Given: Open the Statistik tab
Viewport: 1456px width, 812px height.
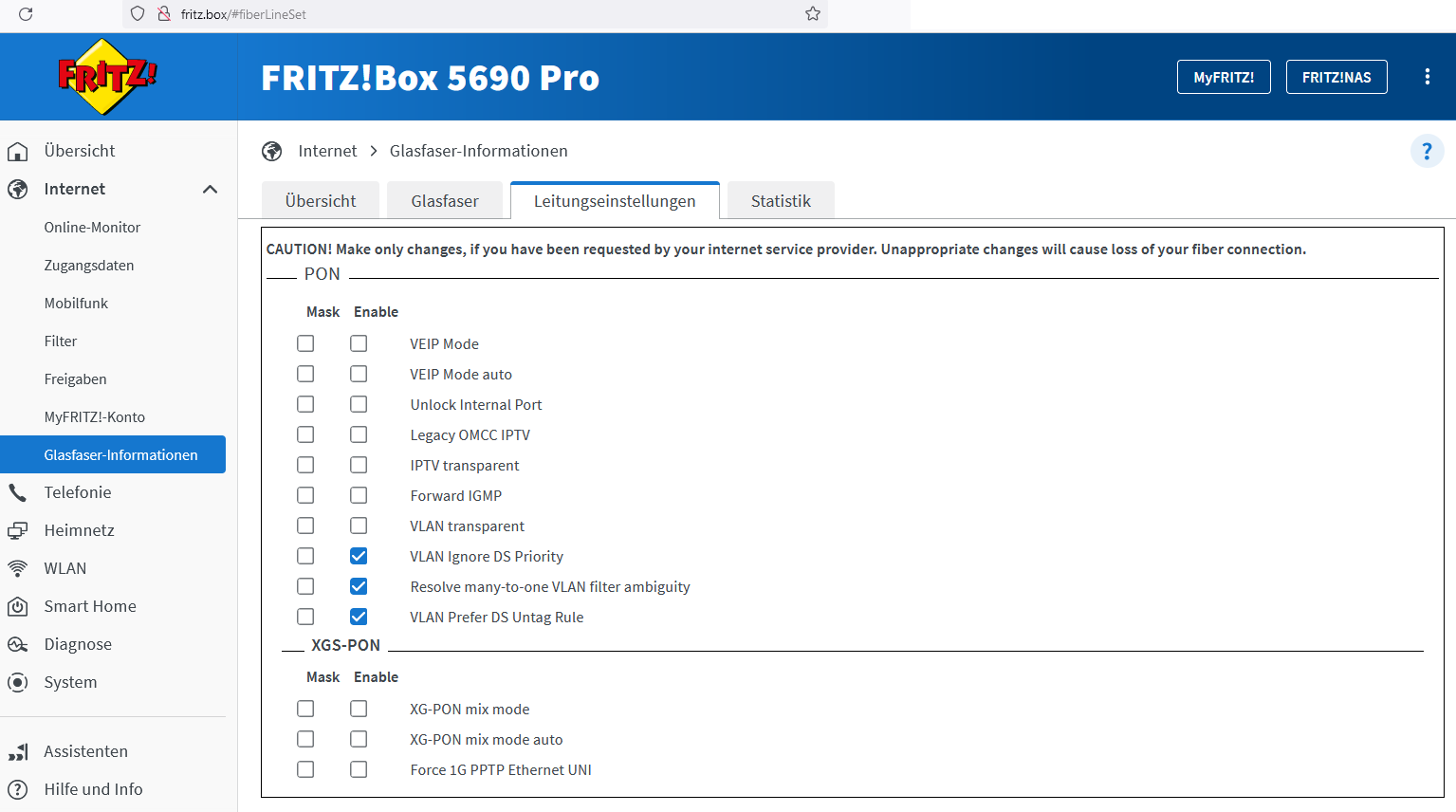Looking at the screenshot, I should coord(781,201).
